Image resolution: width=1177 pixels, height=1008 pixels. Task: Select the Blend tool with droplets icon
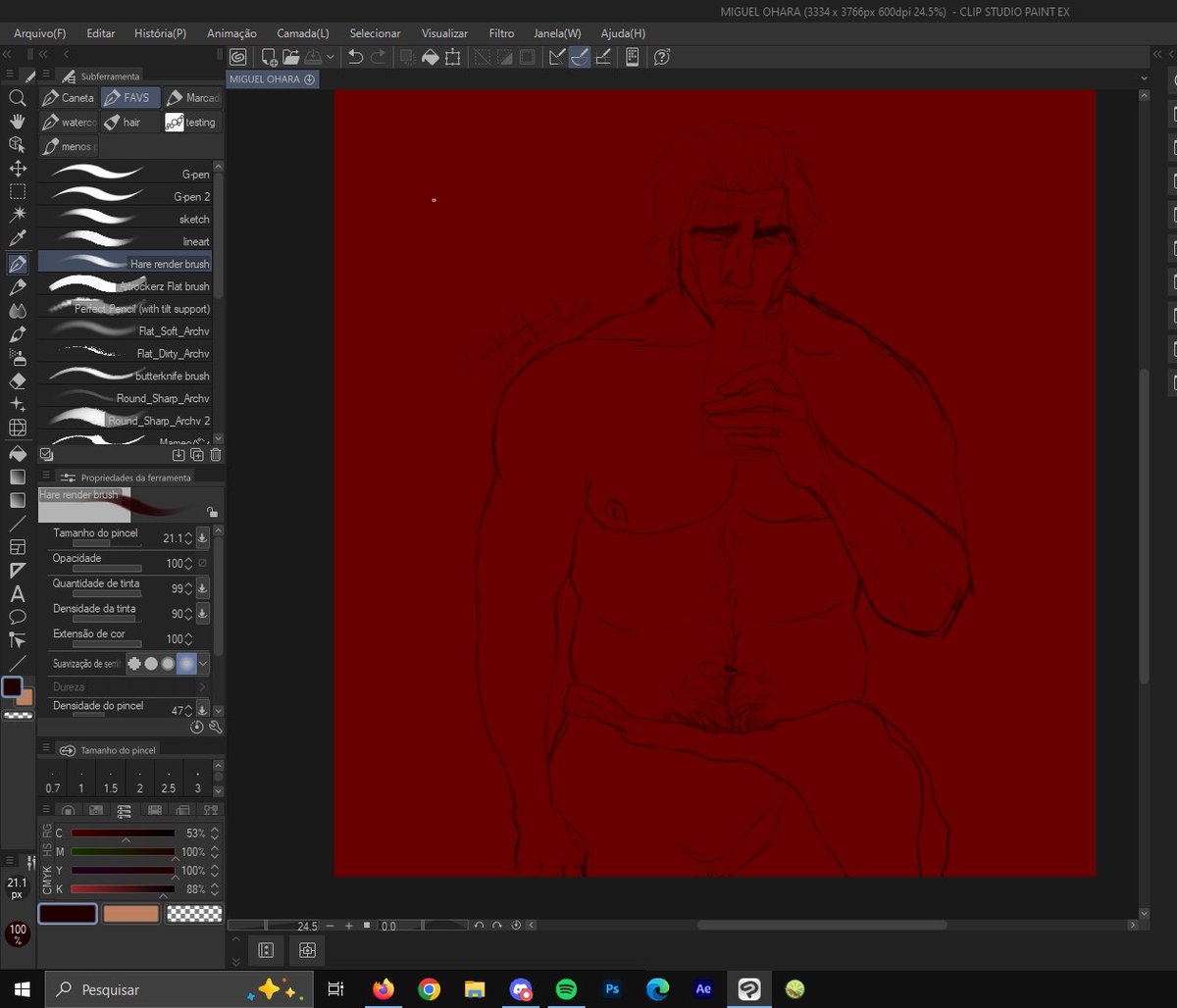17,311
